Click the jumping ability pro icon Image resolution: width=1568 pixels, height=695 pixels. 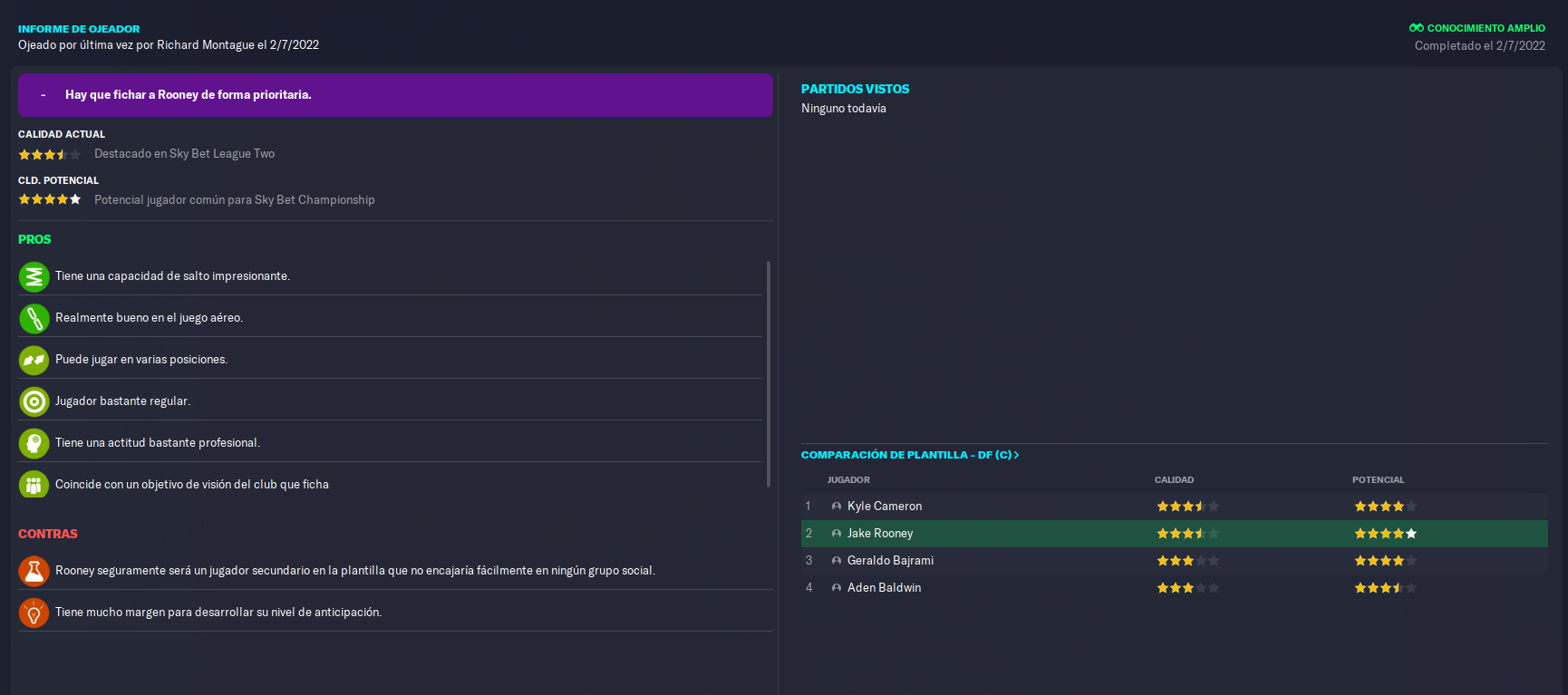point(34,276)
